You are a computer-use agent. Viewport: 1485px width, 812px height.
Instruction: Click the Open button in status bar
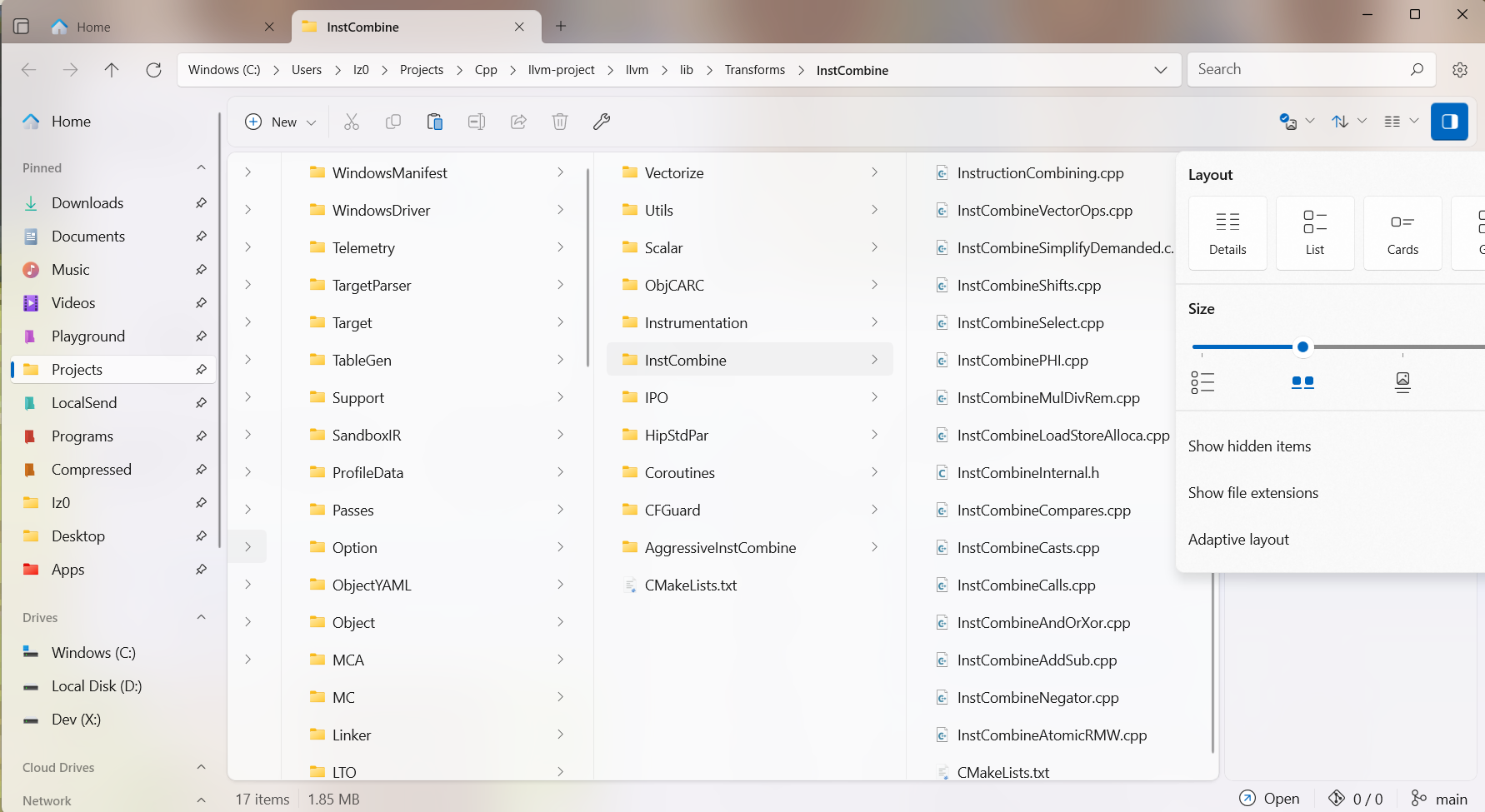click(x=1269, y=799)
